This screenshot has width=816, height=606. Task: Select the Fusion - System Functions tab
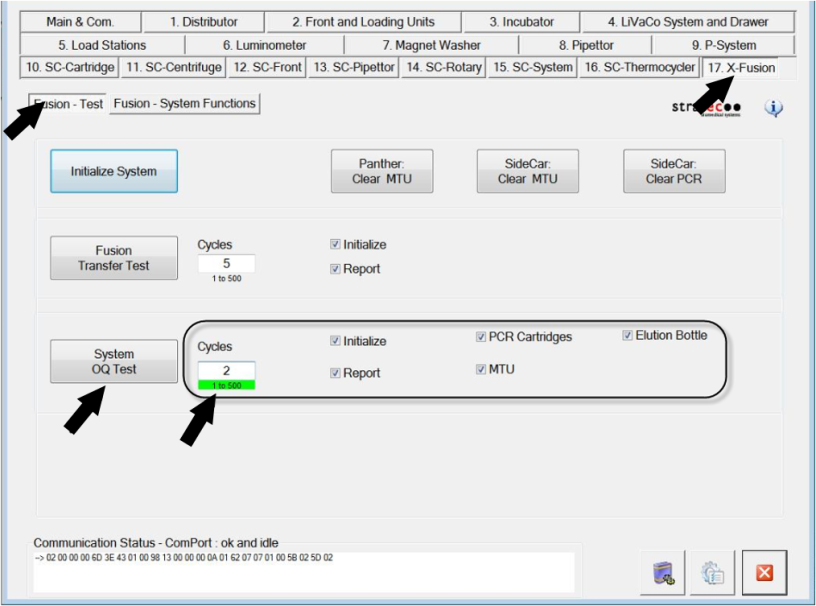(x=184, y=103)
